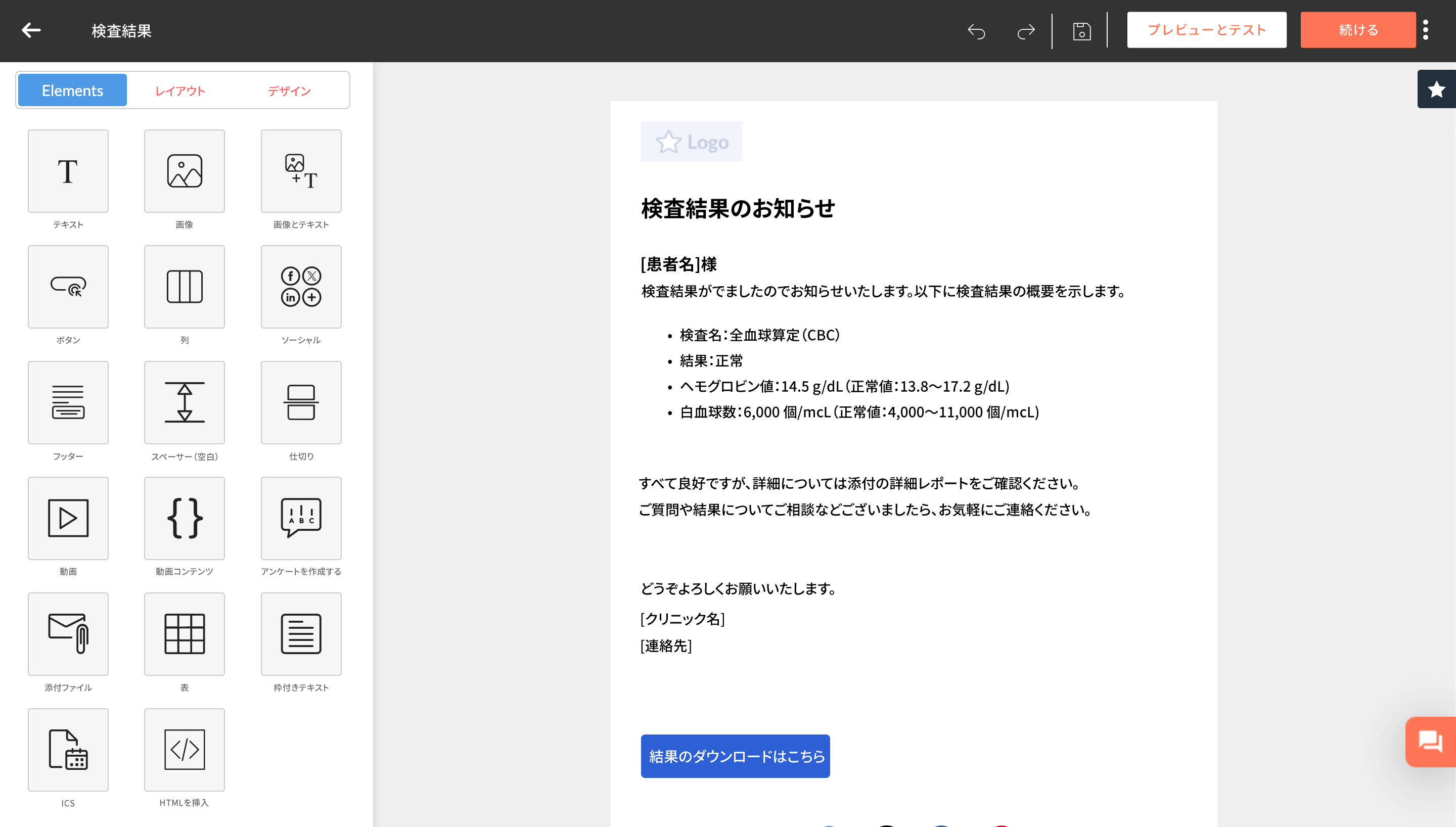
Task: Open the chat support bubble
Action: pyautogui.click(x=1430, y=741)
